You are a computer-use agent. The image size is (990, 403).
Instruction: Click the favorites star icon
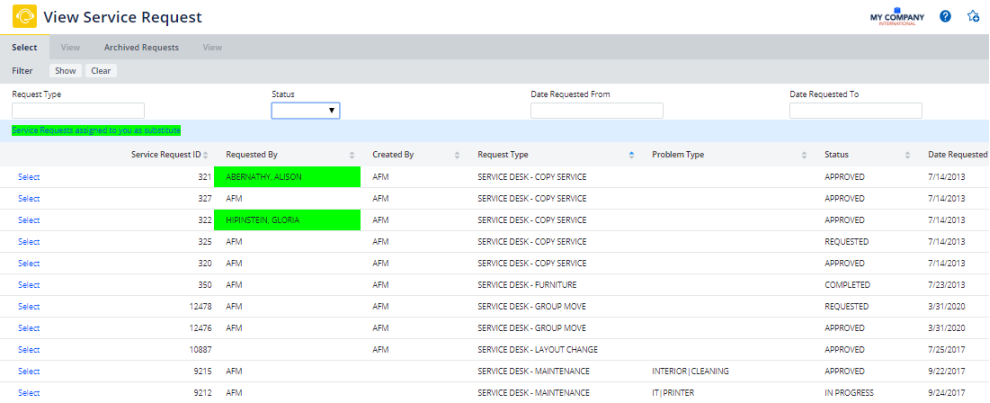click(x=973, y=17)
